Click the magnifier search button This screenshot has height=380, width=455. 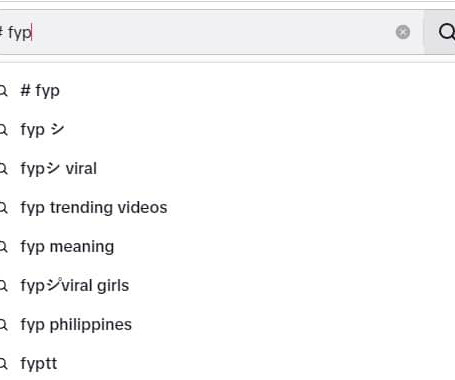coord(445,32)
